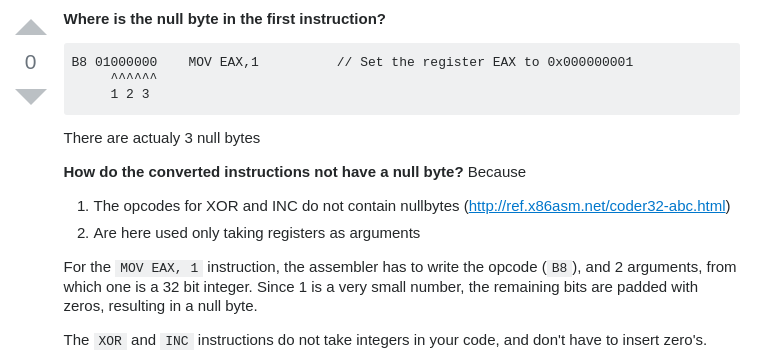
Task: Open the ref.x86asm.net coder32-abc link
Action: click(x=597, y=206)
